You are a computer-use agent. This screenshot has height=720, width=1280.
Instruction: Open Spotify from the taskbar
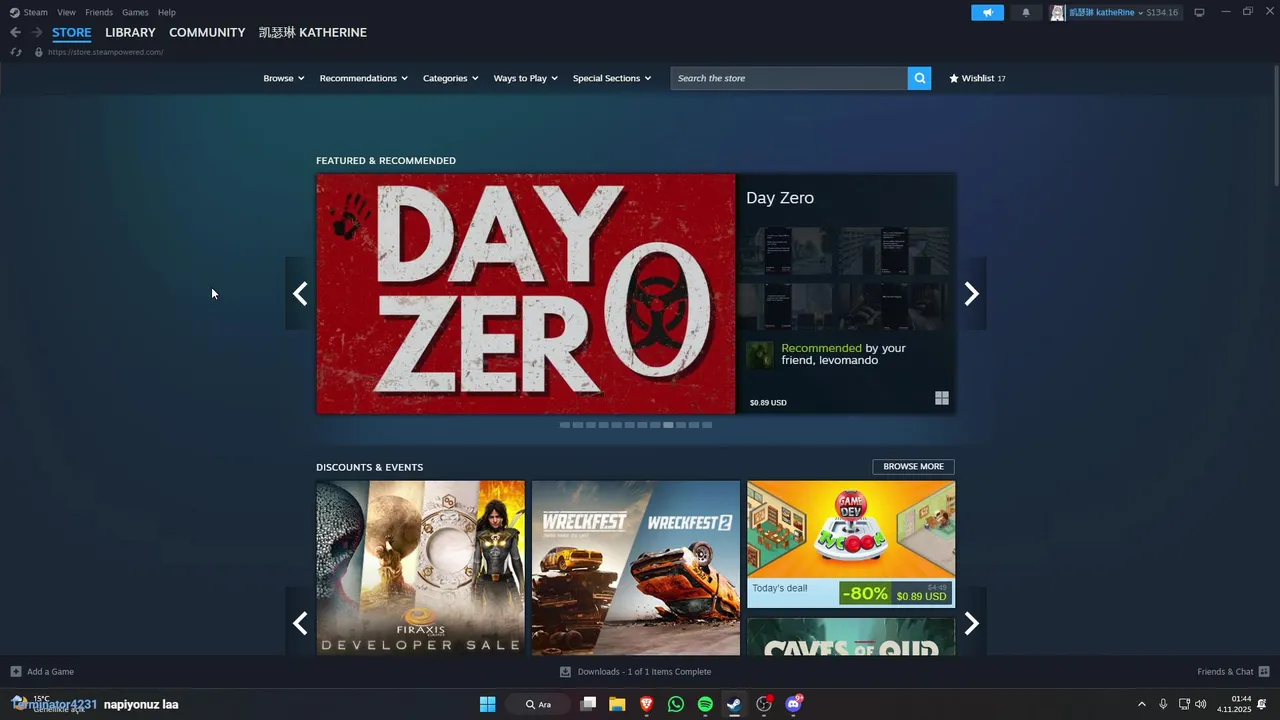705,704
